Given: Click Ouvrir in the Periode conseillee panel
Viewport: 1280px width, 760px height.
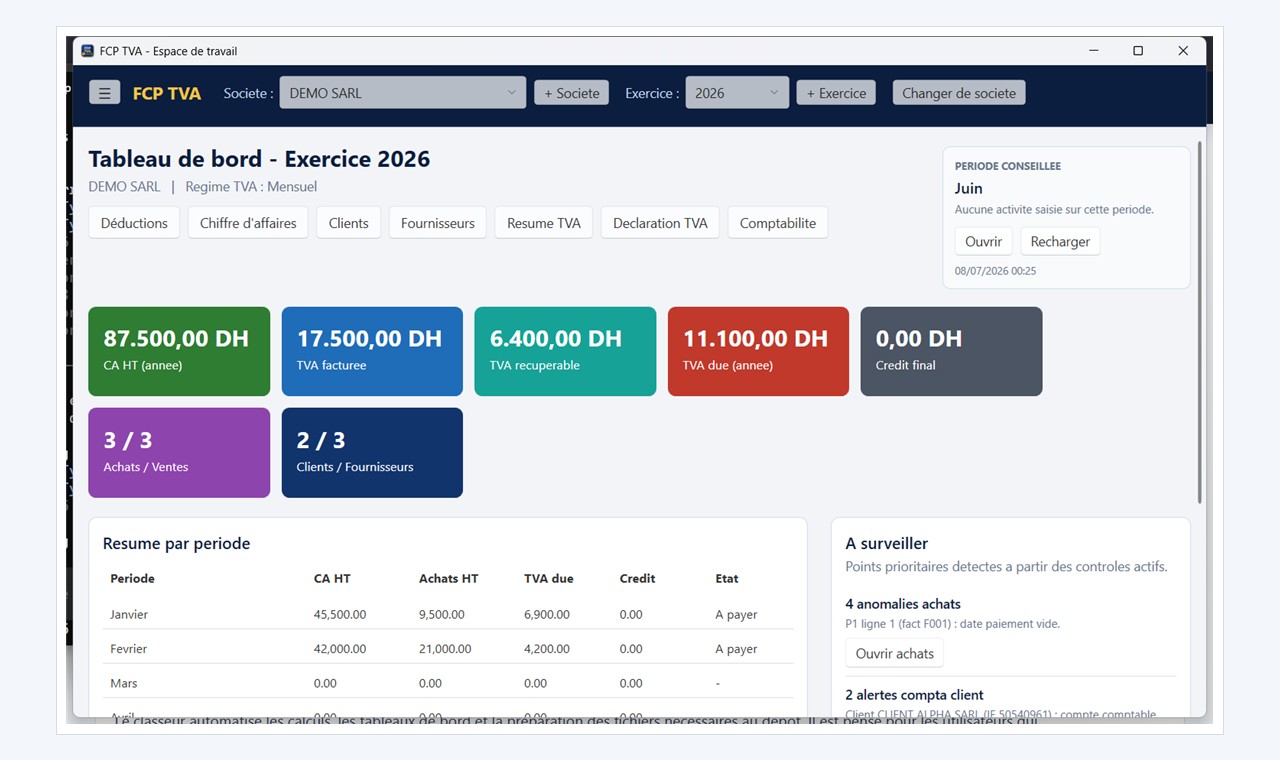Looking at the screenshot, I should (984, 241).
